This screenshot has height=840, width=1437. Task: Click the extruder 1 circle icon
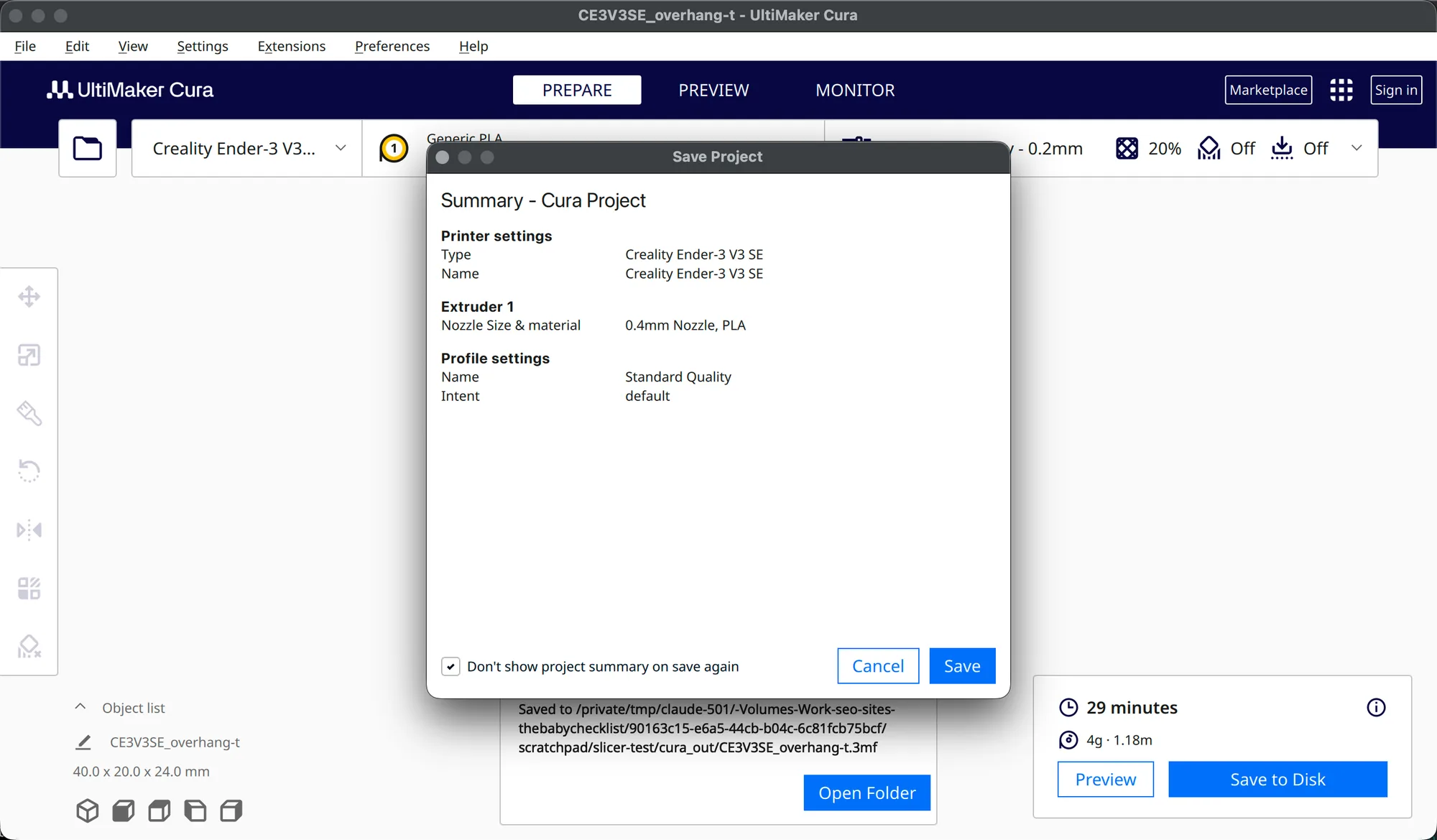tap(394, 148)
